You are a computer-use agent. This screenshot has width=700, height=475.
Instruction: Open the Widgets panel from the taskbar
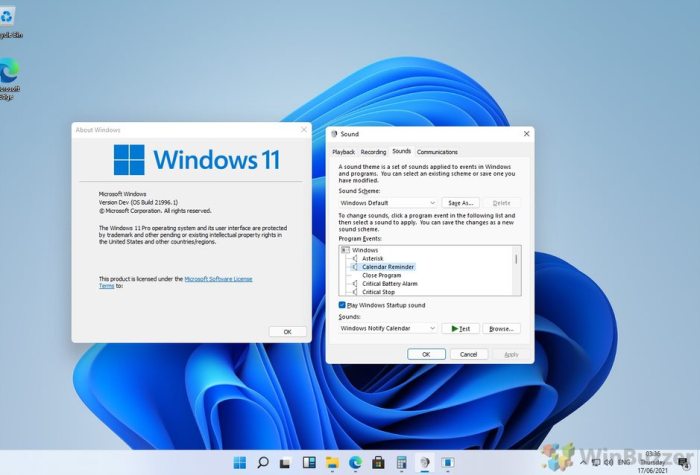[x=309, y=462]
